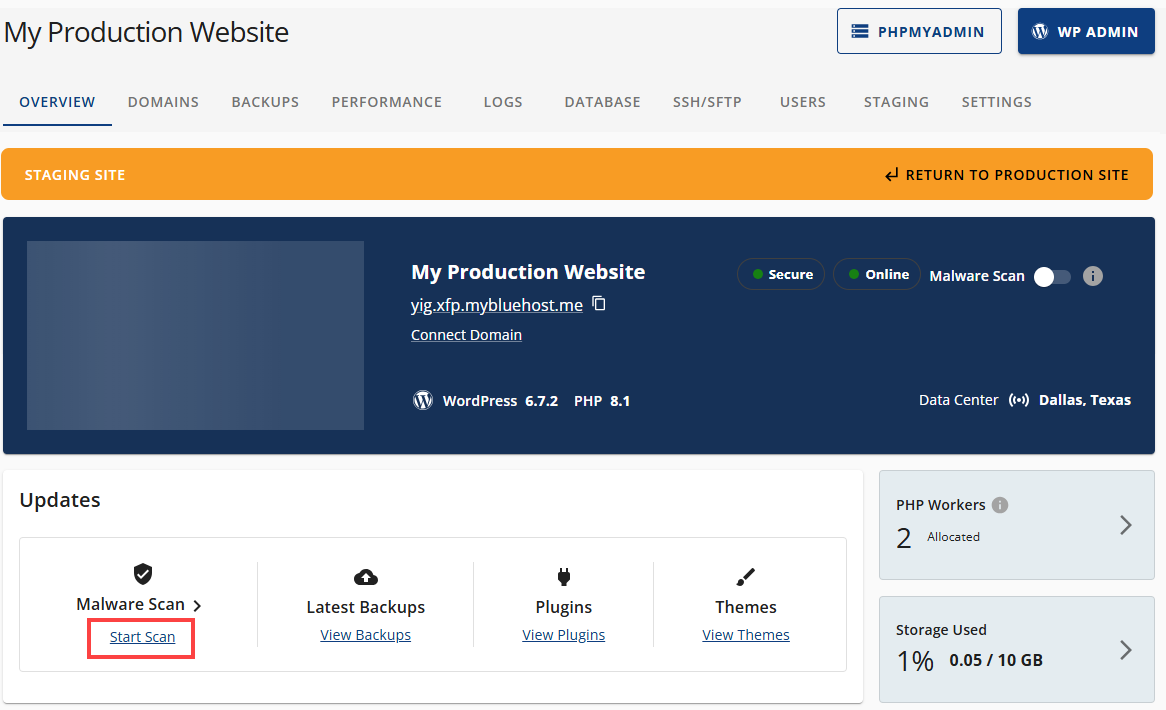Click the WordPress logo icon
The height and width of the screenshot is (710, 1166).
[423, 400]
